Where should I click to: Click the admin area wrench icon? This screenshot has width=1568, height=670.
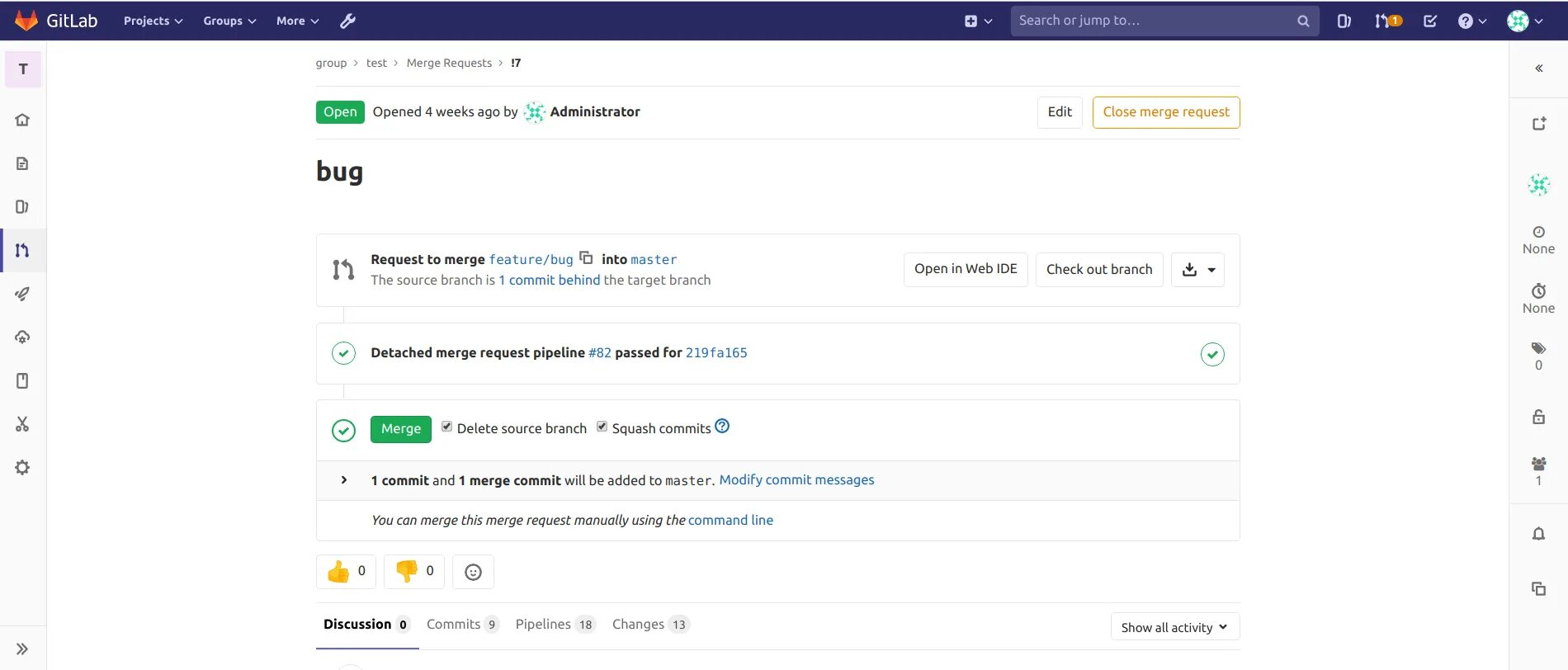[347, 21]
